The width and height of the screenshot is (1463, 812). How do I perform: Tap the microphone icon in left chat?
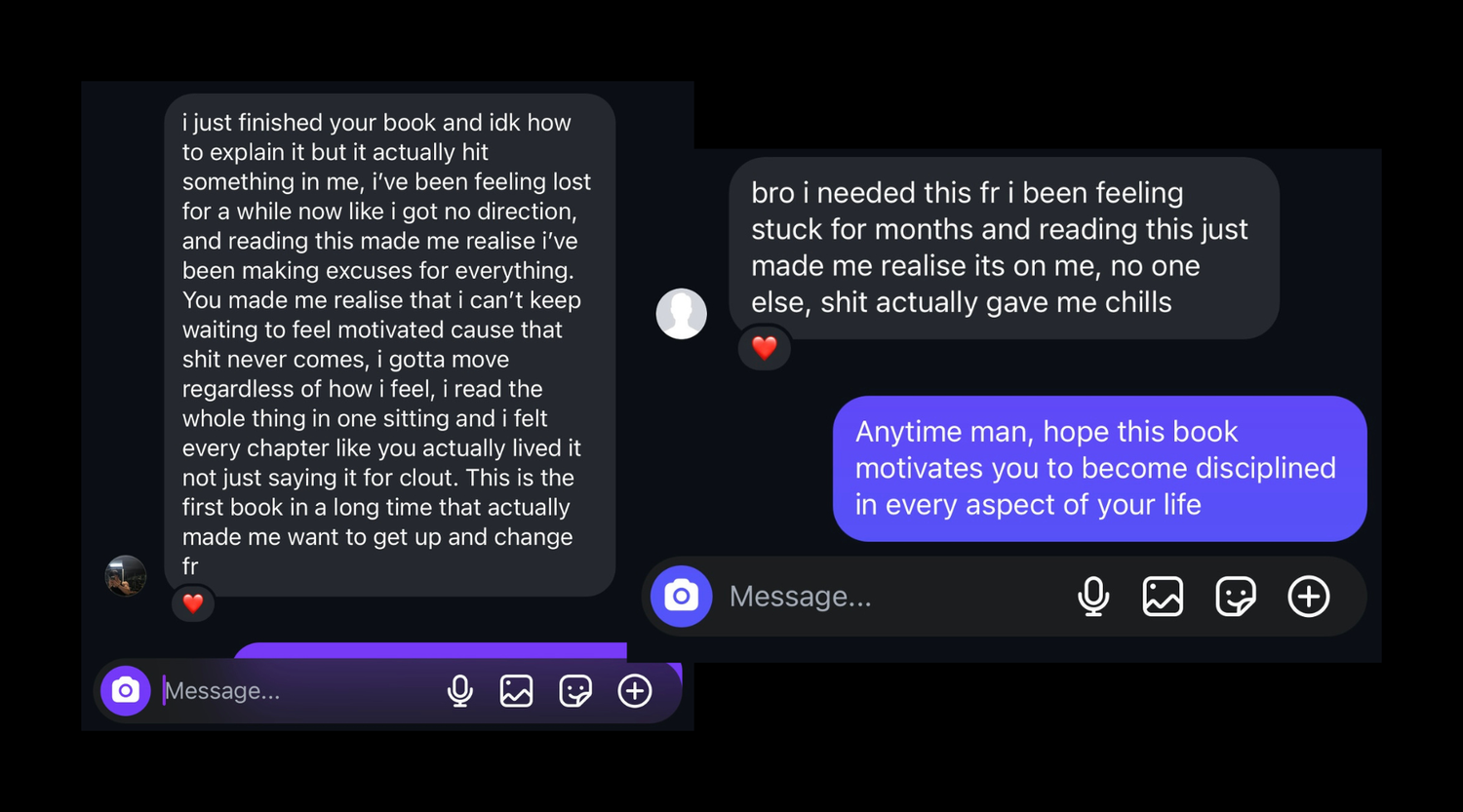pos(459,691)
